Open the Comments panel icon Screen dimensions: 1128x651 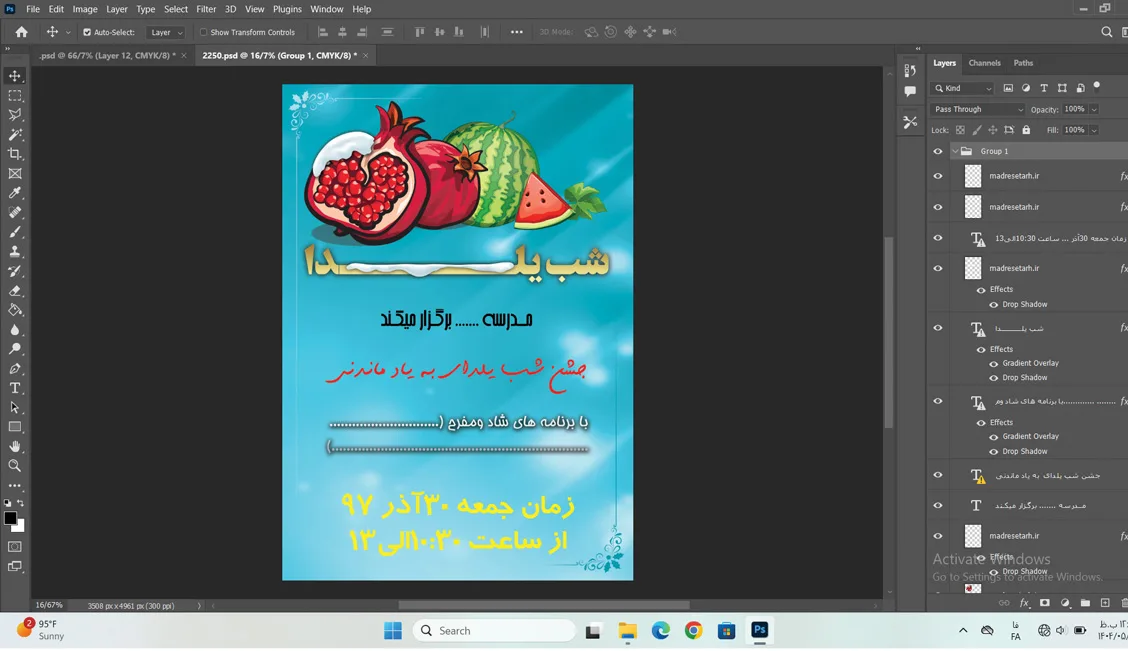tap(910, 91)
